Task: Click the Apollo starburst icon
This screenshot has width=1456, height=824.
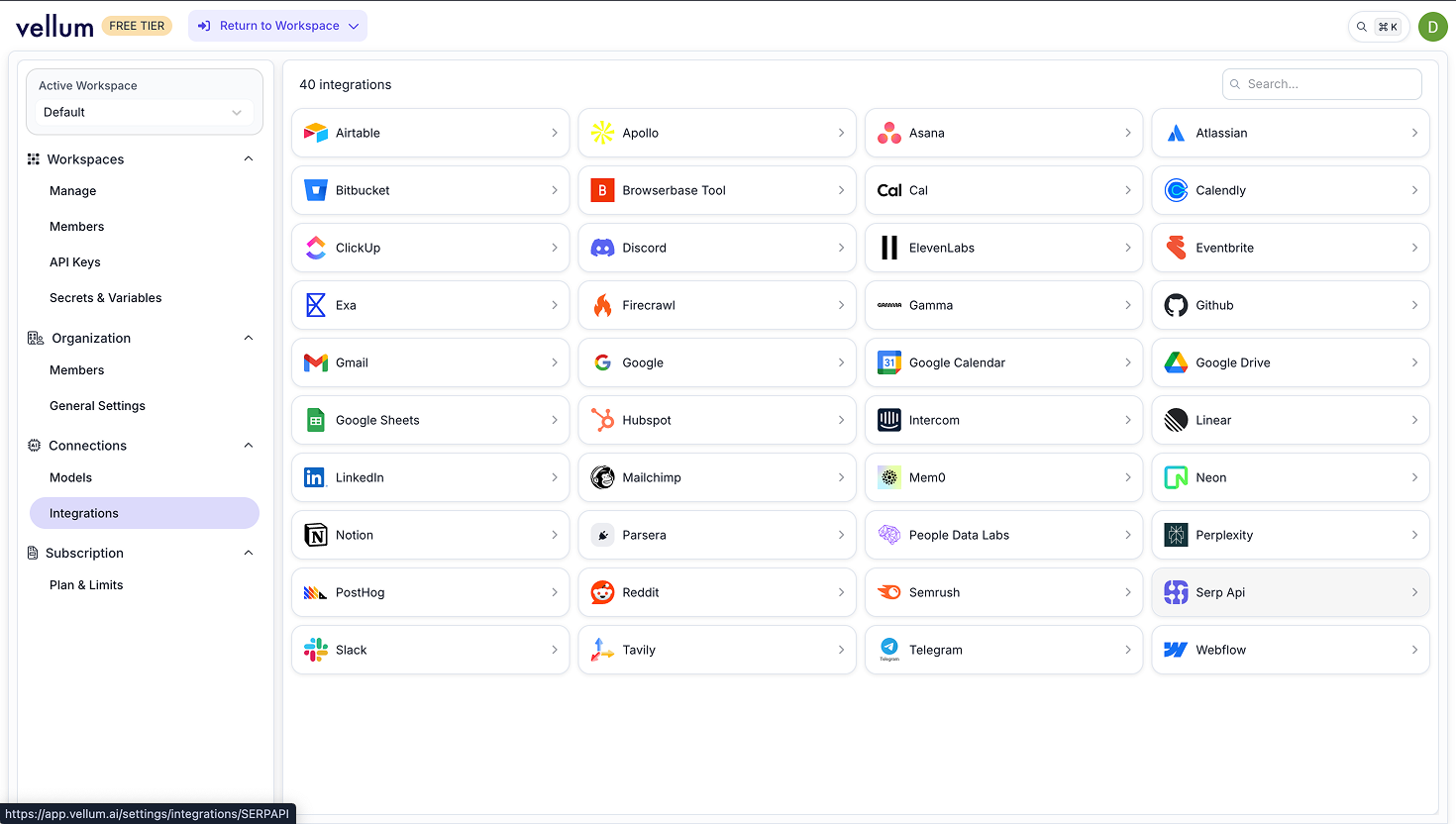Action: [x=602, y=133]
